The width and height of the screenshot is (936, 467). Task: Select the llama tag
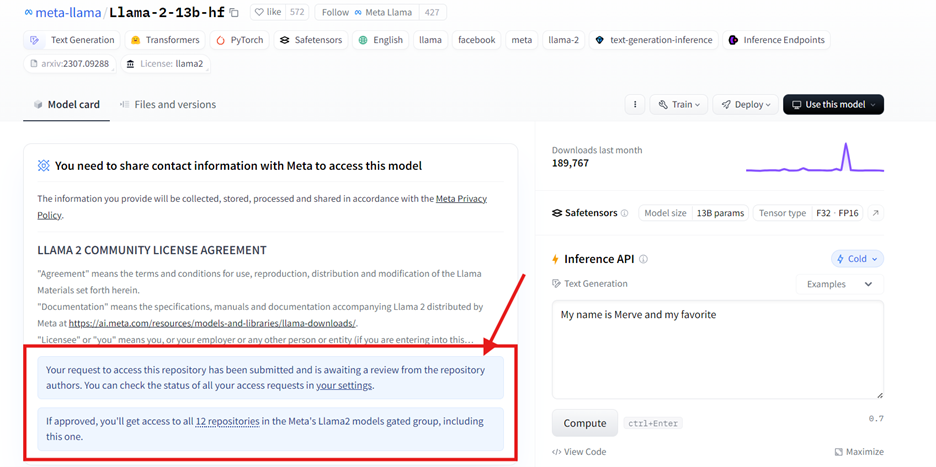coord(430,40)
